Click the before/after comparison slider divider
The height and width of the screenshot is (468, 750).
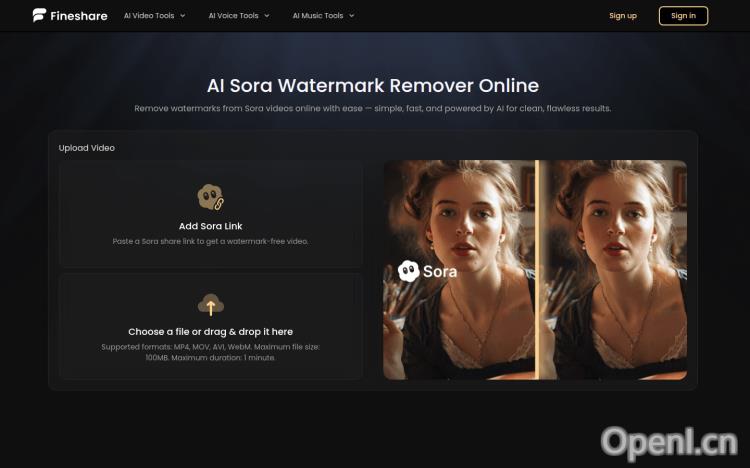537,270
